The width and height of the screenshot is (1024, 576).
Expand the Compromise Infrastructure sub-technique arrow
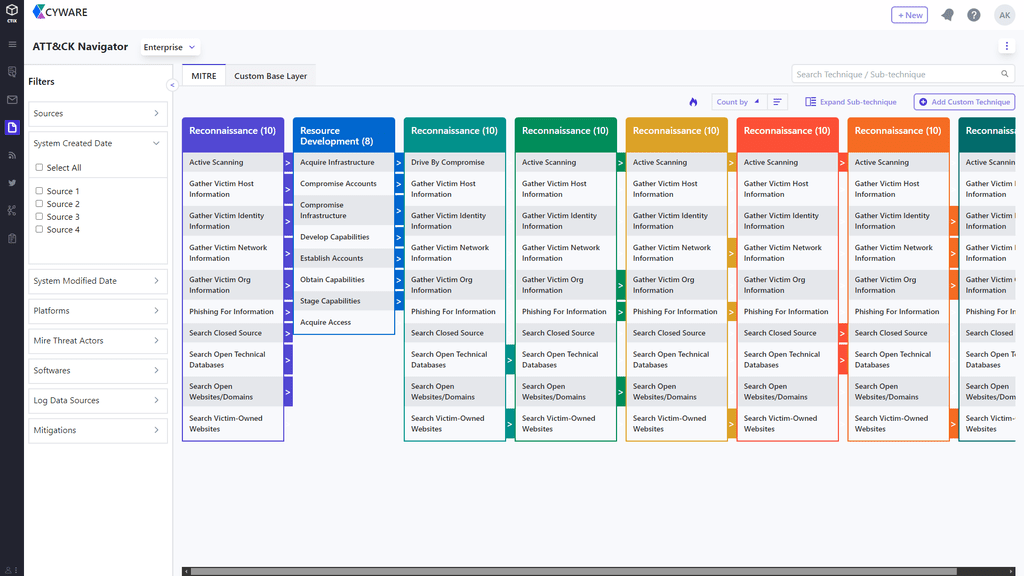[x=398, y=211]
